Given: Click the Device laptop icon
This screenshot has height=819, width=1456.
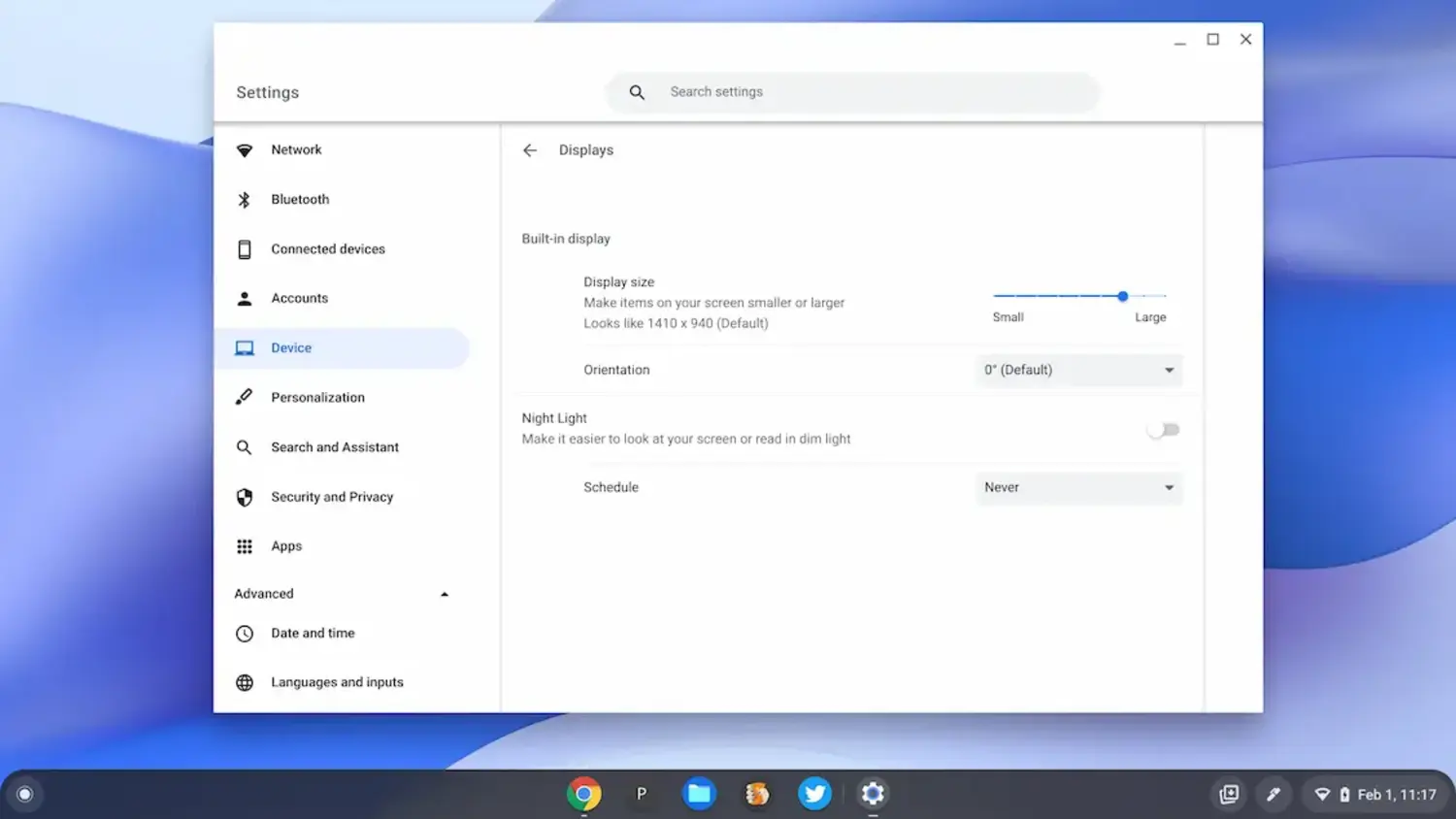Looking at the screenshot, I should click(x=245, y=348).
